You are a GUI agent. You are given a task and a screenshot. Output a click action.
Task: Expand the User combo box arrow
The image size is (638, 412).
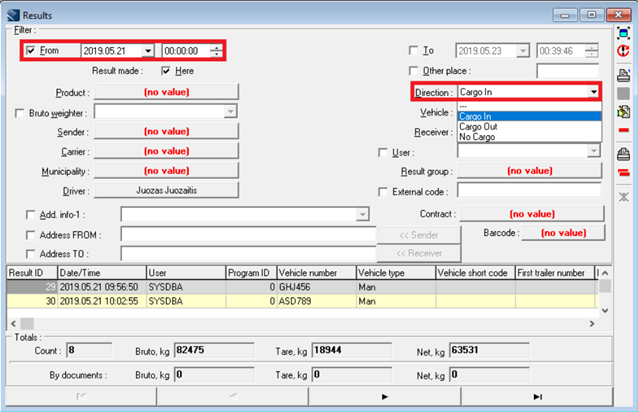594,151
